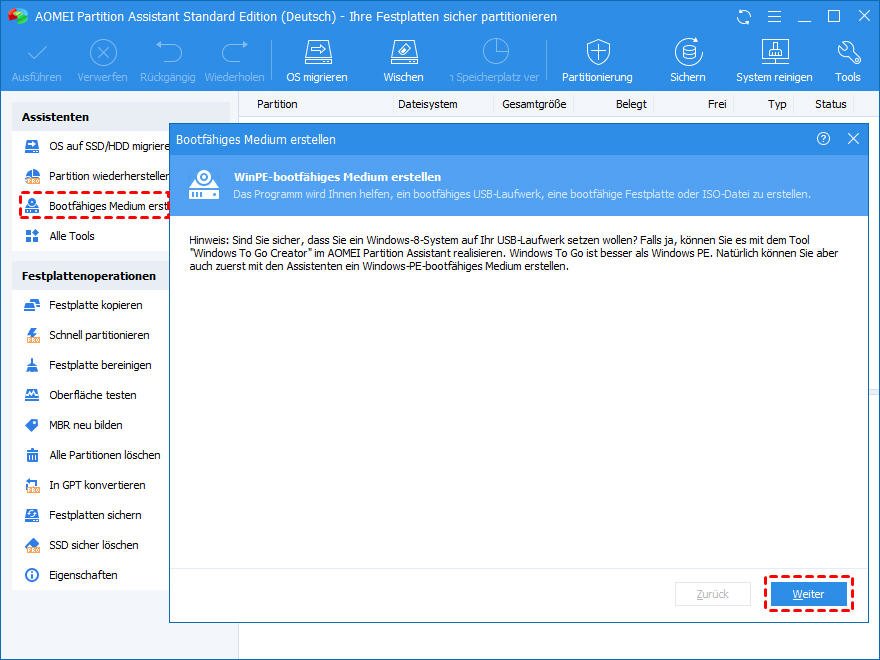Click the Dateisystem column header
This screenshot has width=880, height=660.
pyautogui.click(x=428, y=104)
